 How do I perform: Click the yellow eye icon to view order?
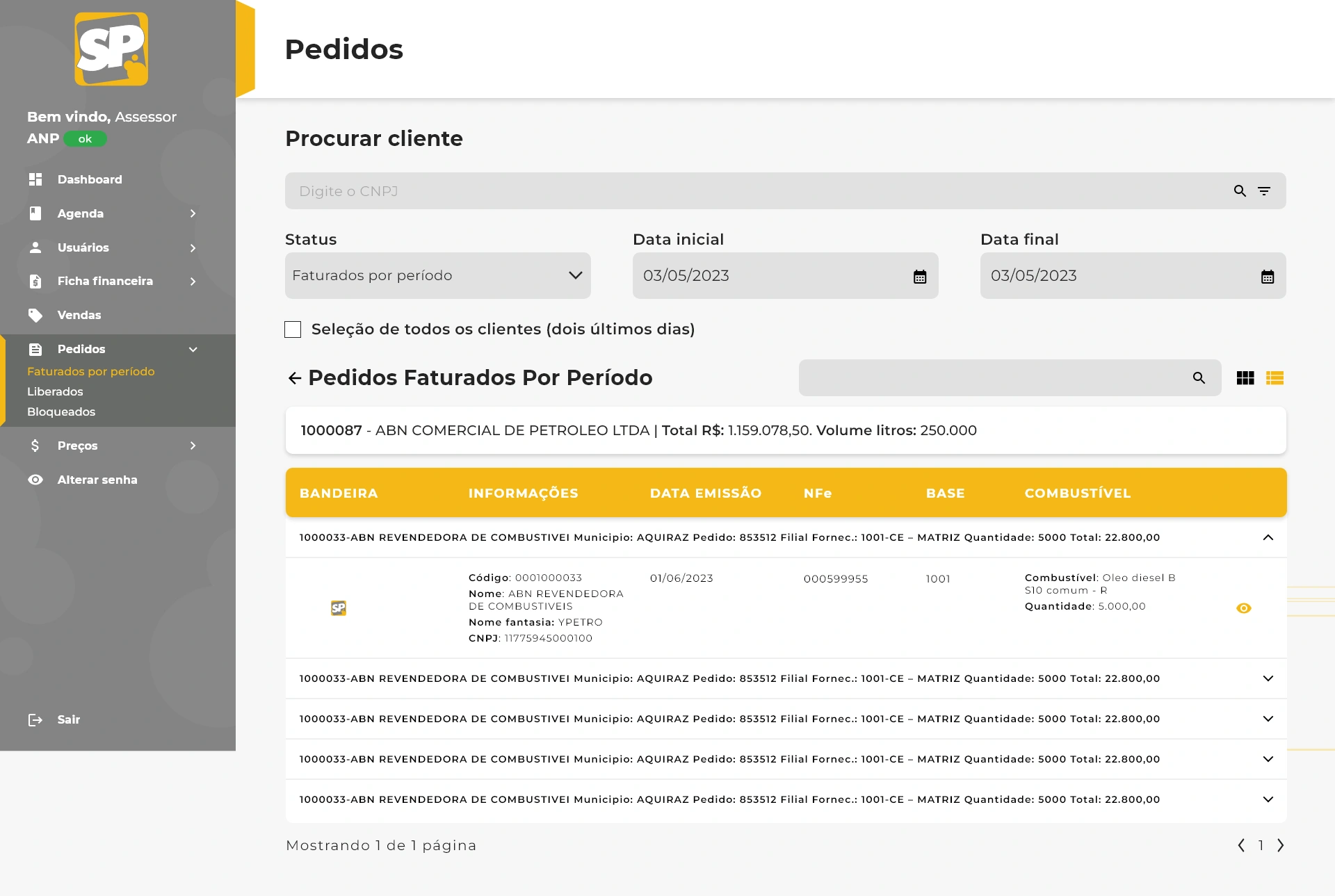[x=1244, y=608]
